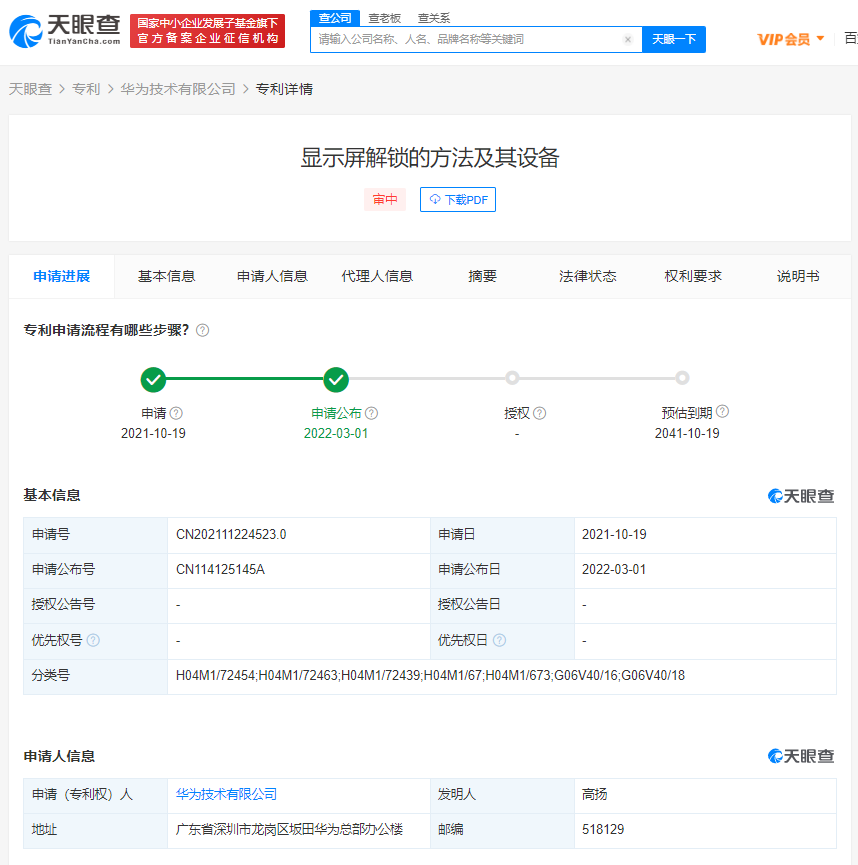Click the 申请公布 checkmark step on the timeline
The image size is (858, 865).
tap(337, 379)
